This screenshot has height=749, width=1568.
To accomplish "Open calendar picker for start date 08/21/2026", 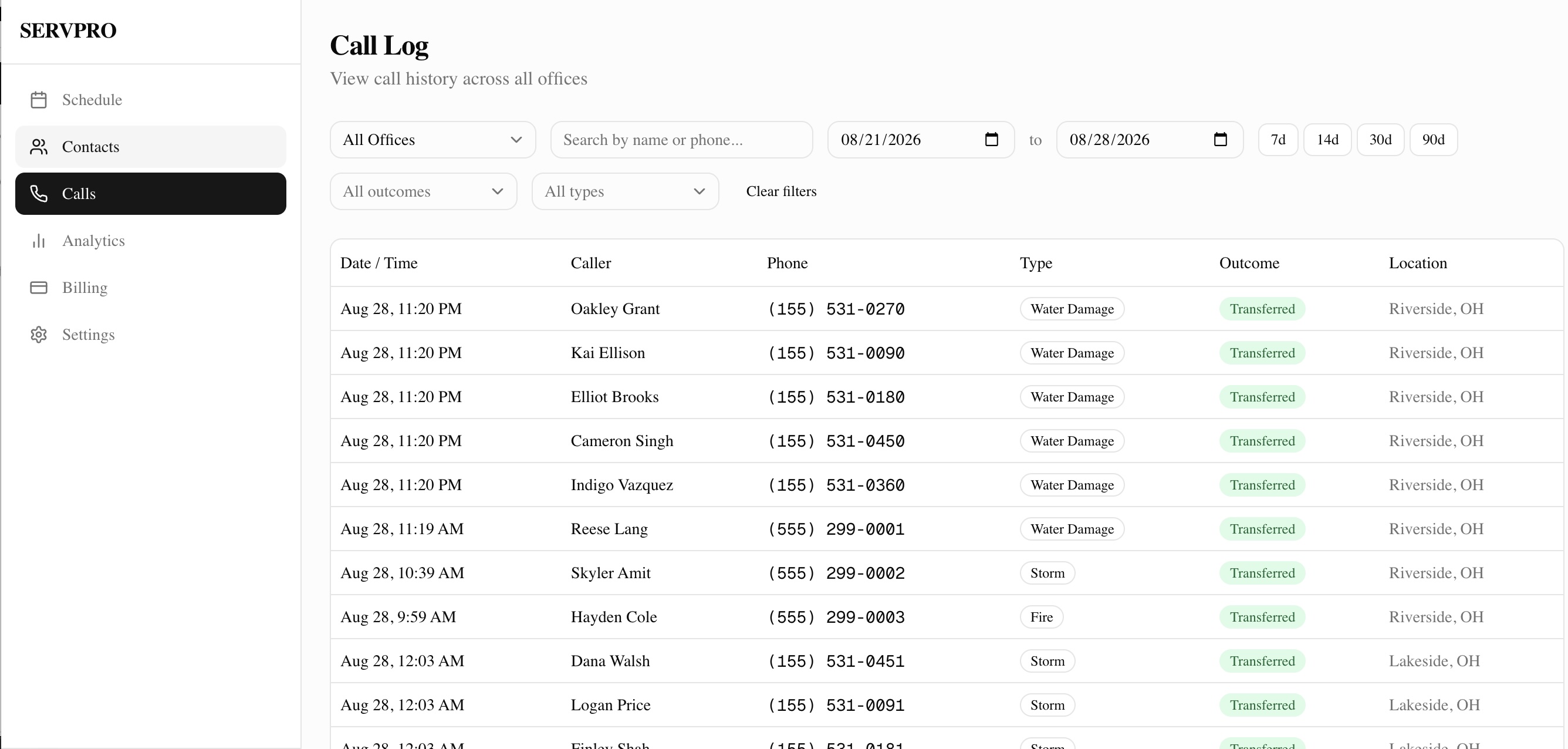I will (992, 140).
